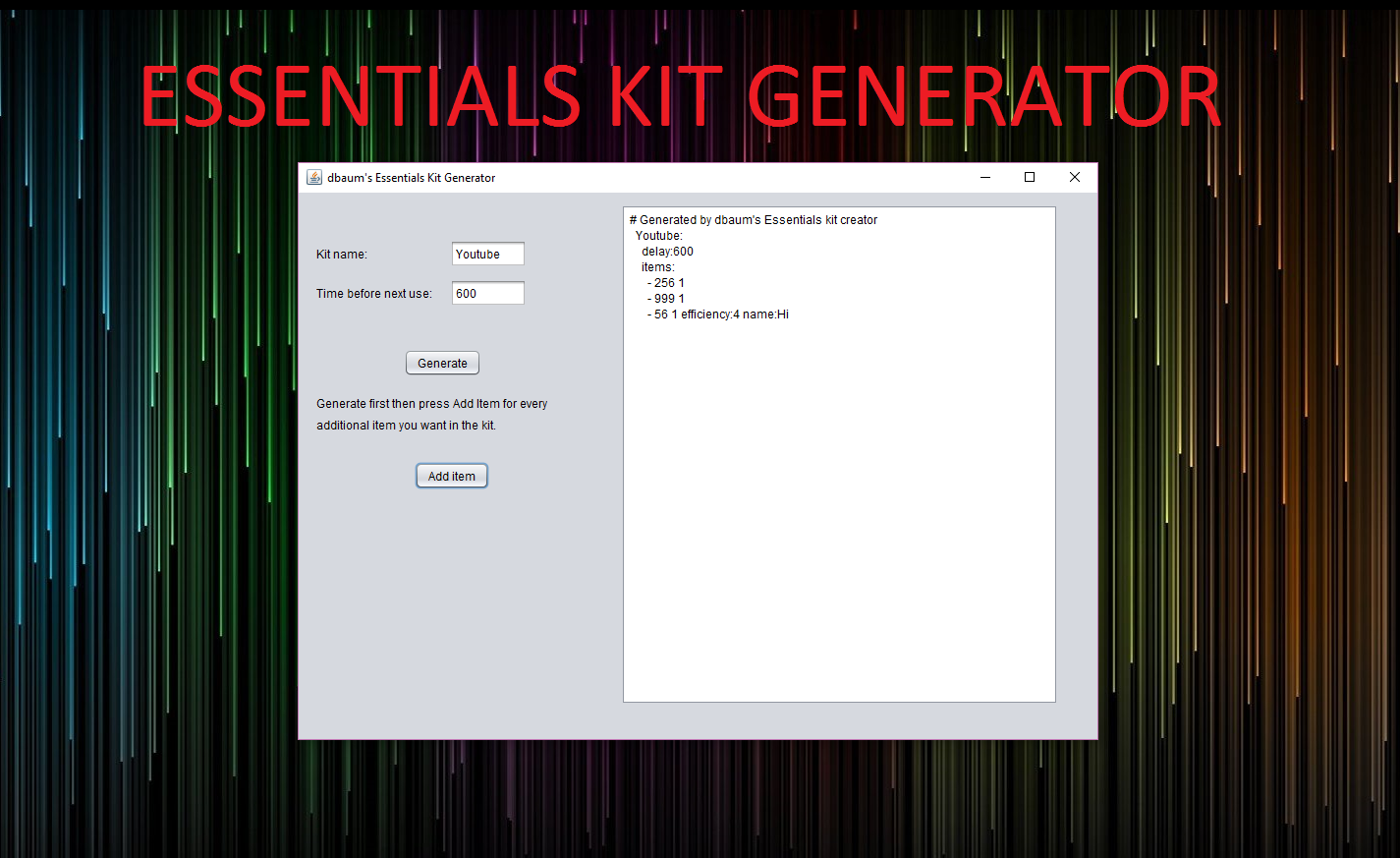Click inside the Kit name field

487,254
